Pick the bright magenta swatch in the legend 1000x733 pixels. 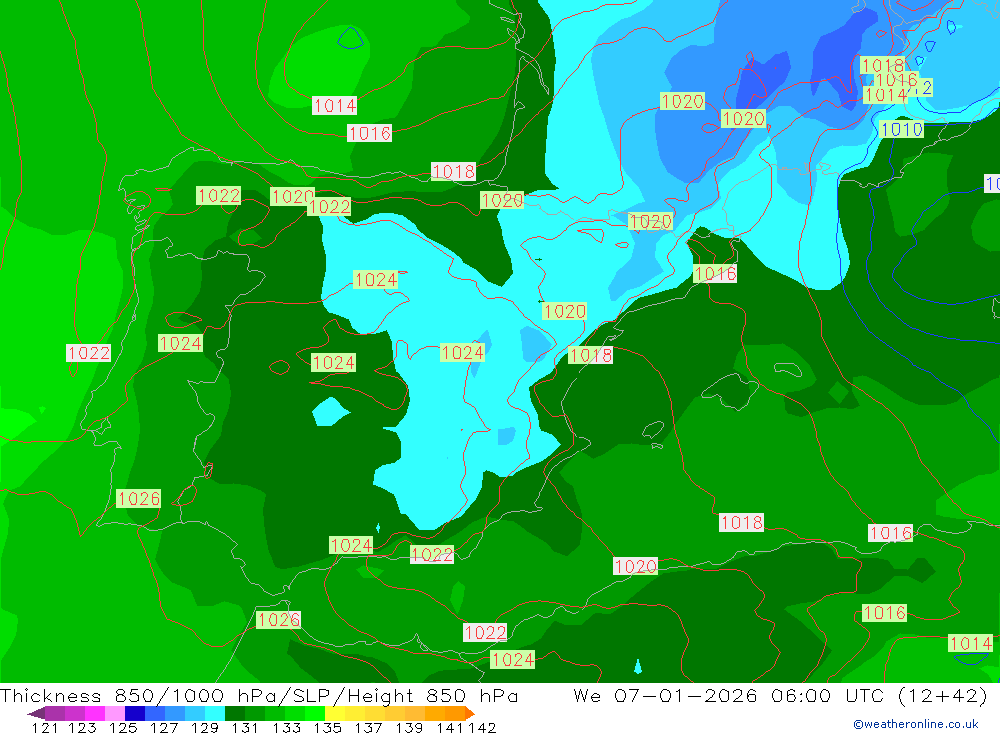pyautogui.click(x=94, y=713)
